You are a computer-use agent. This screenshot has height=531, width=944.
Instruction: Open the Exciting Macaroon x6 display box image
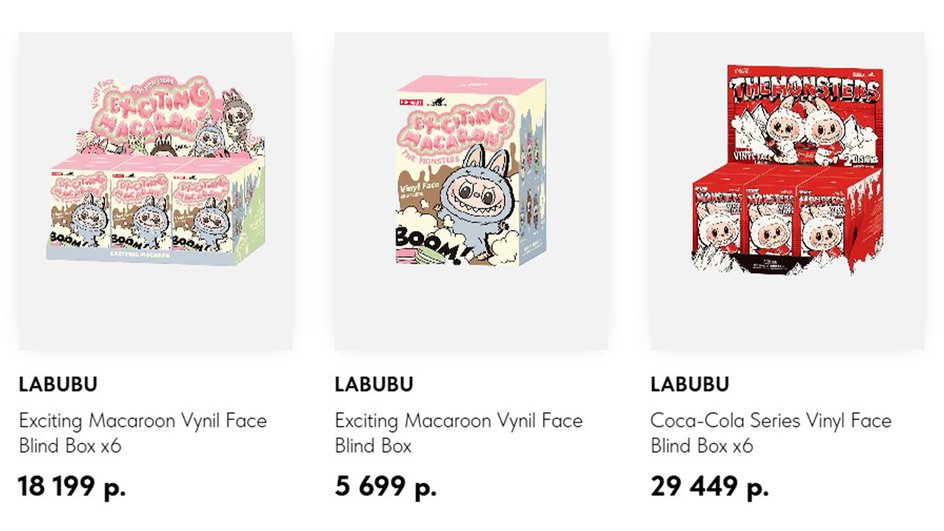point(155,191)
